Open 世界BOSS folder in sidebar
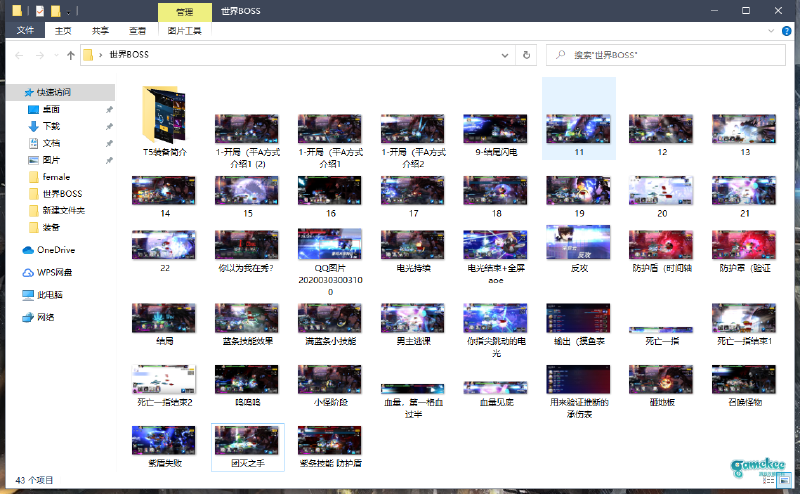The image size is (800, 494). [x=62, y=194]
